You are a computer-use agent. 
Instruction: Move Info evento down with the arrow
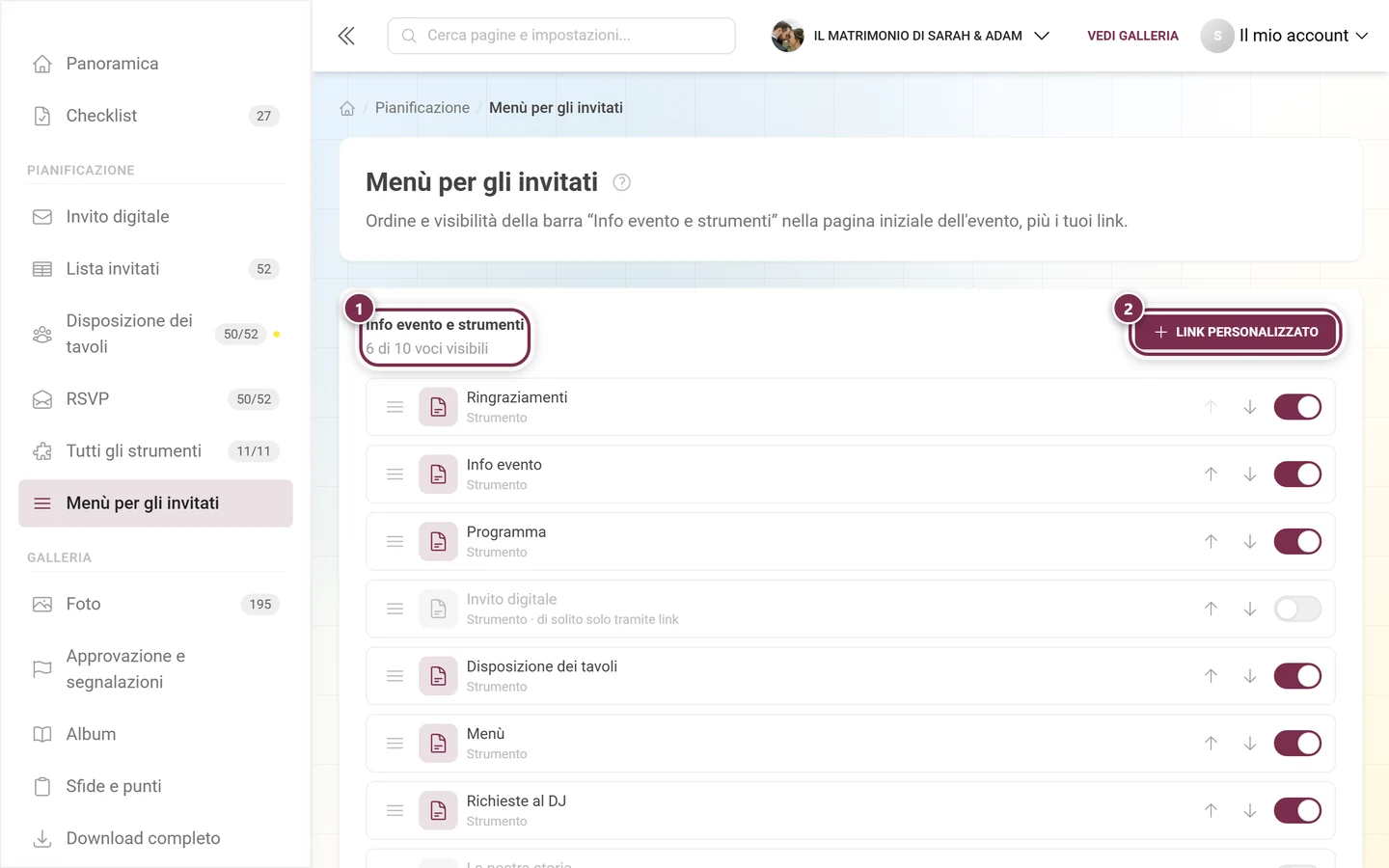click(x=1249, y=475)
